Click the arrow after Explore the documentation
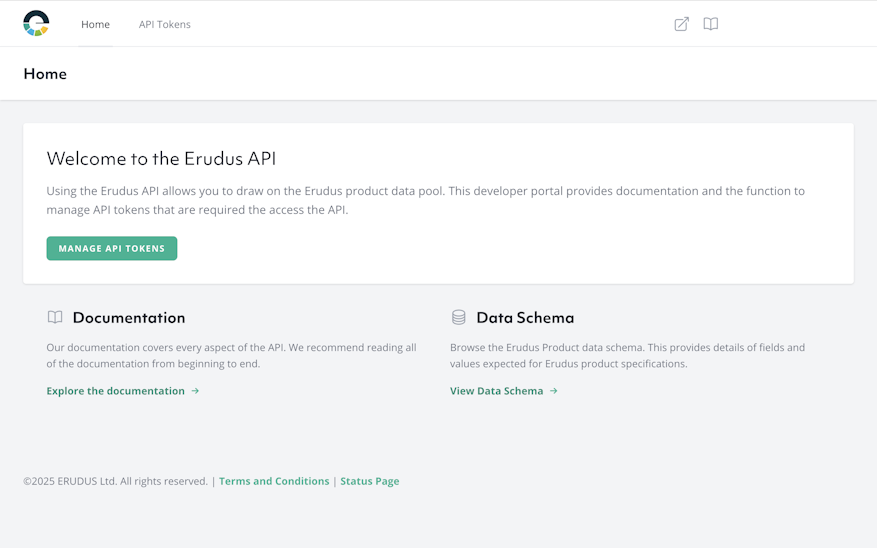This screenshot has height=548, width=877. [195, 391]
